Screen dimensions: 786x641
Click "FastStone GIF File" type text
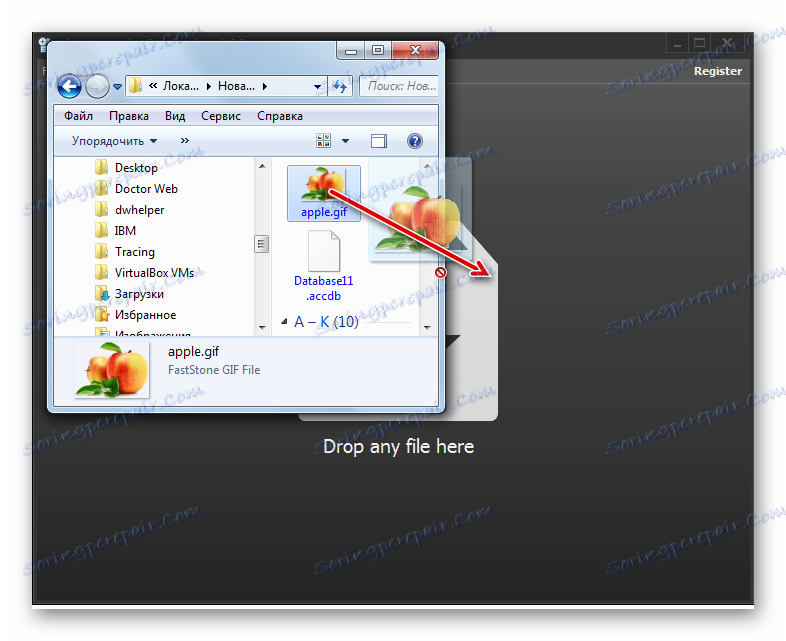pos(214,370)
